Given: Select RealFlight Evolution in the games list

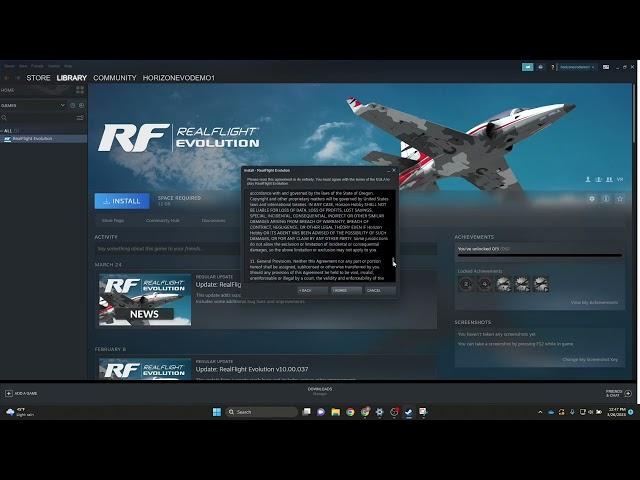Looking at the screenshot, I should [43, 139].
